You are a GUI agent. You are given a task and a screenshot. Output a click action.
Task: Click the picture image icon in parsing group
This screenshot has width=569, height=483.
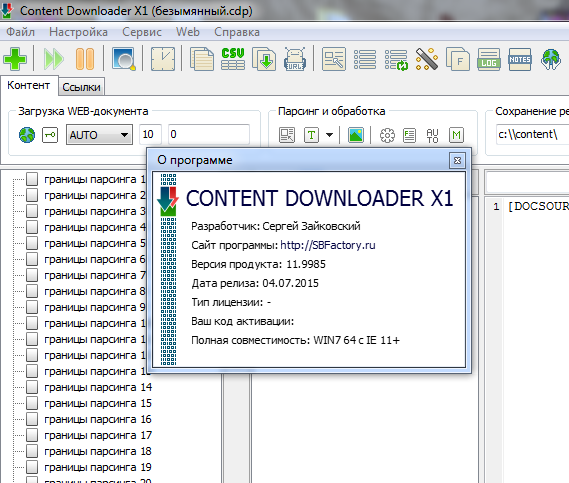pyautogui.click(x=356, y=135)
